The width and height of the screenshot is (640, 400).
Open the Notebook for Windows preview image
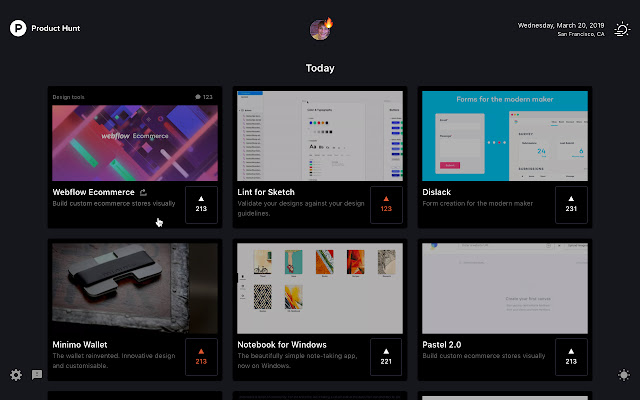pos(320,289)
